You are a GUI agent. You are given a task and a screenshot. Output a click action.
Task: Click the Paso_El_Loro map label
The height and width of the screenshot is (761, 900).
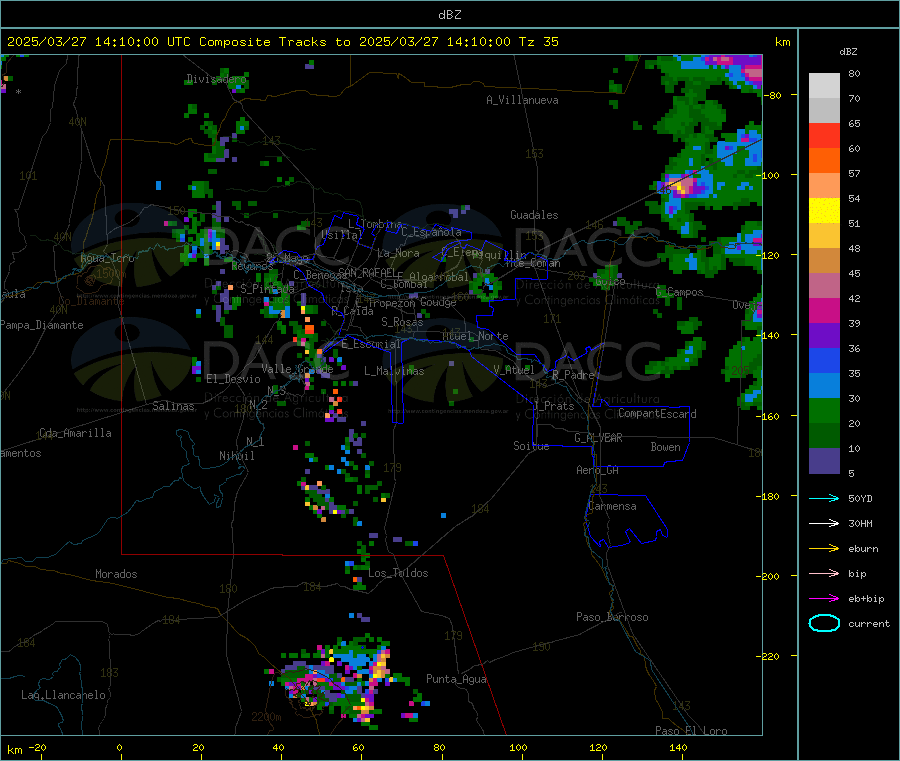coord(691,731)
